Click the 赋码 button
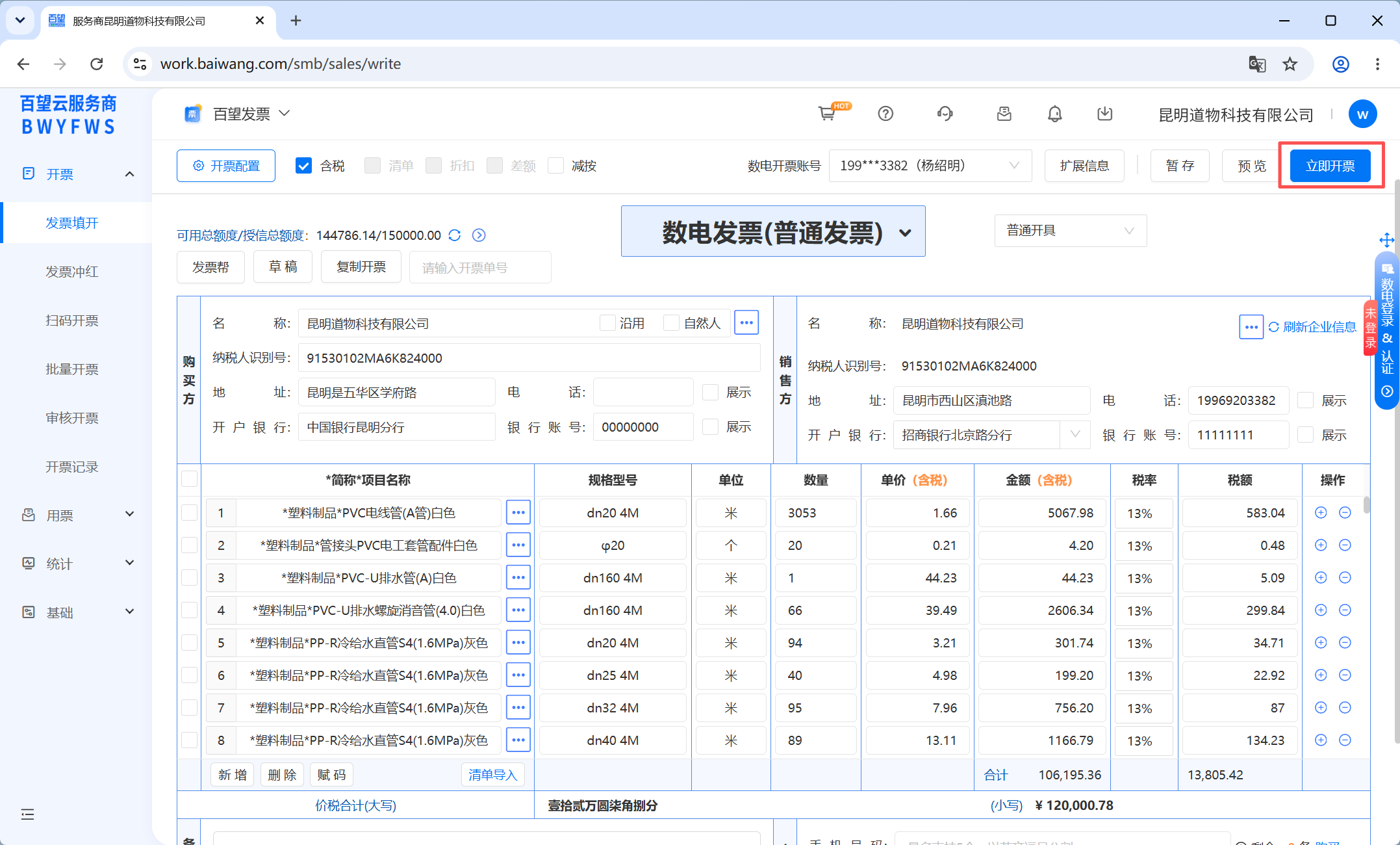 pos(331,775)
